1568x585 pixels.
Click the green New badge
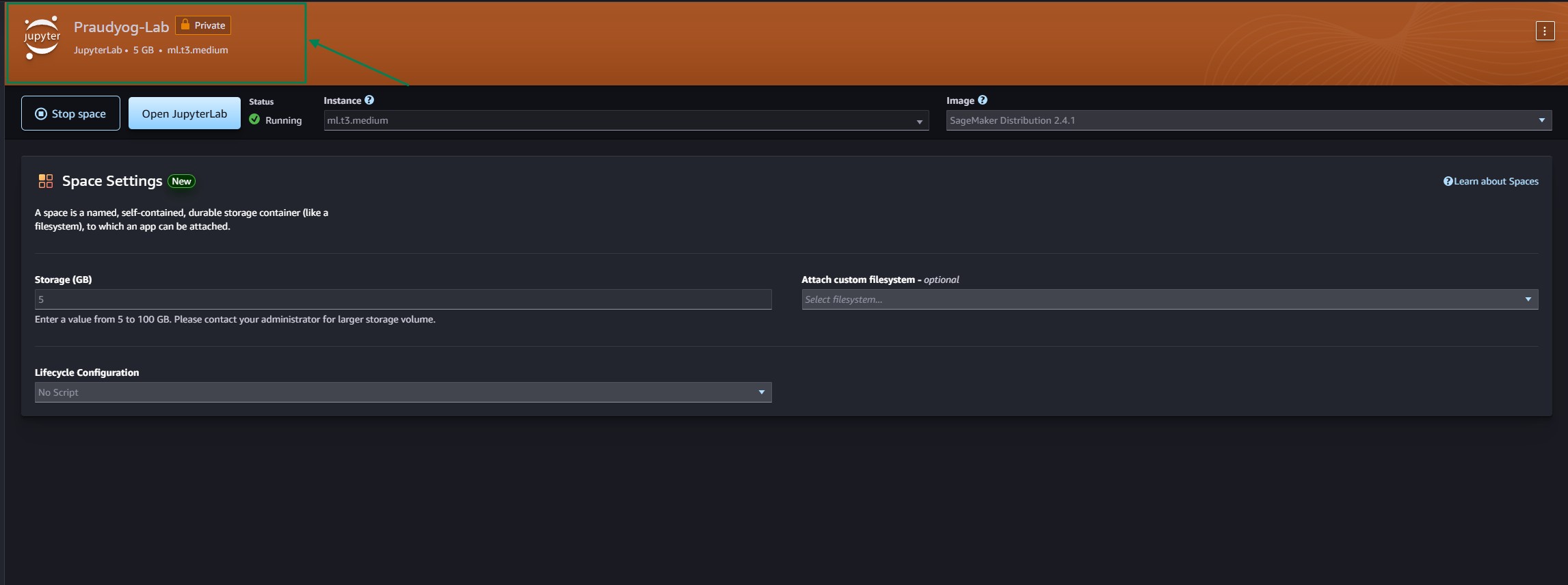[181, 181]
